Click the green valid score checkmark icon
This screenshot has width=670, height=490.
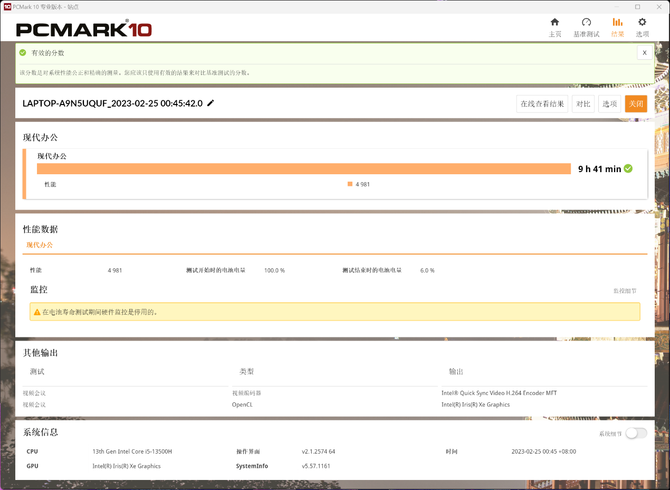click(23, 53)
